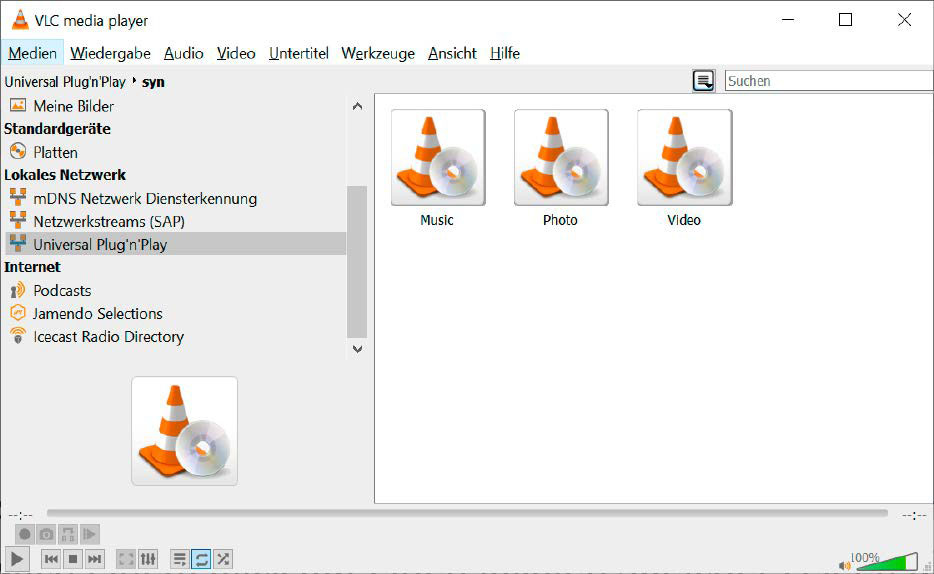The width and height of the screenshot is (934, 574).
Task: Click the syn breadcrumb item
Action: point(153,82)
